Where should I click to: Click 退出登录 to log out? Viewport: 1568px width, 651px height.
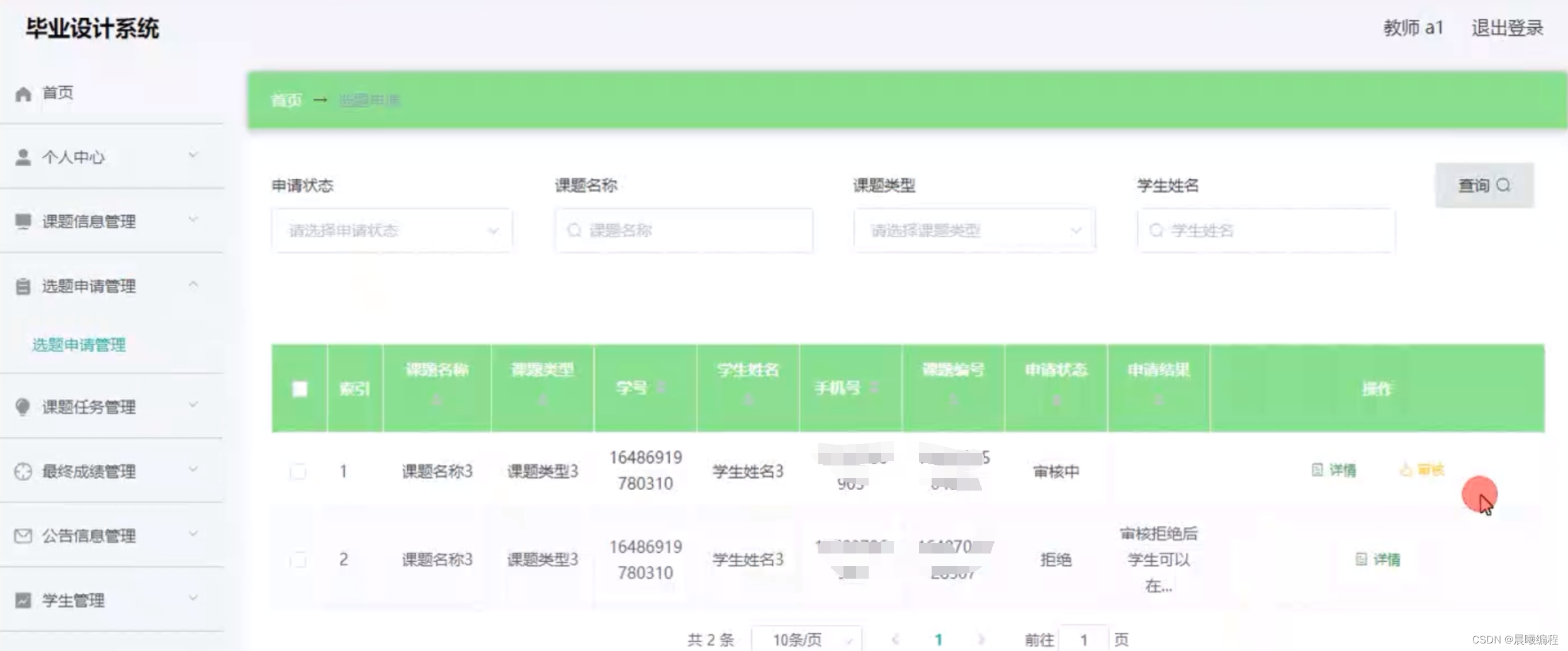pos(1507,28)
